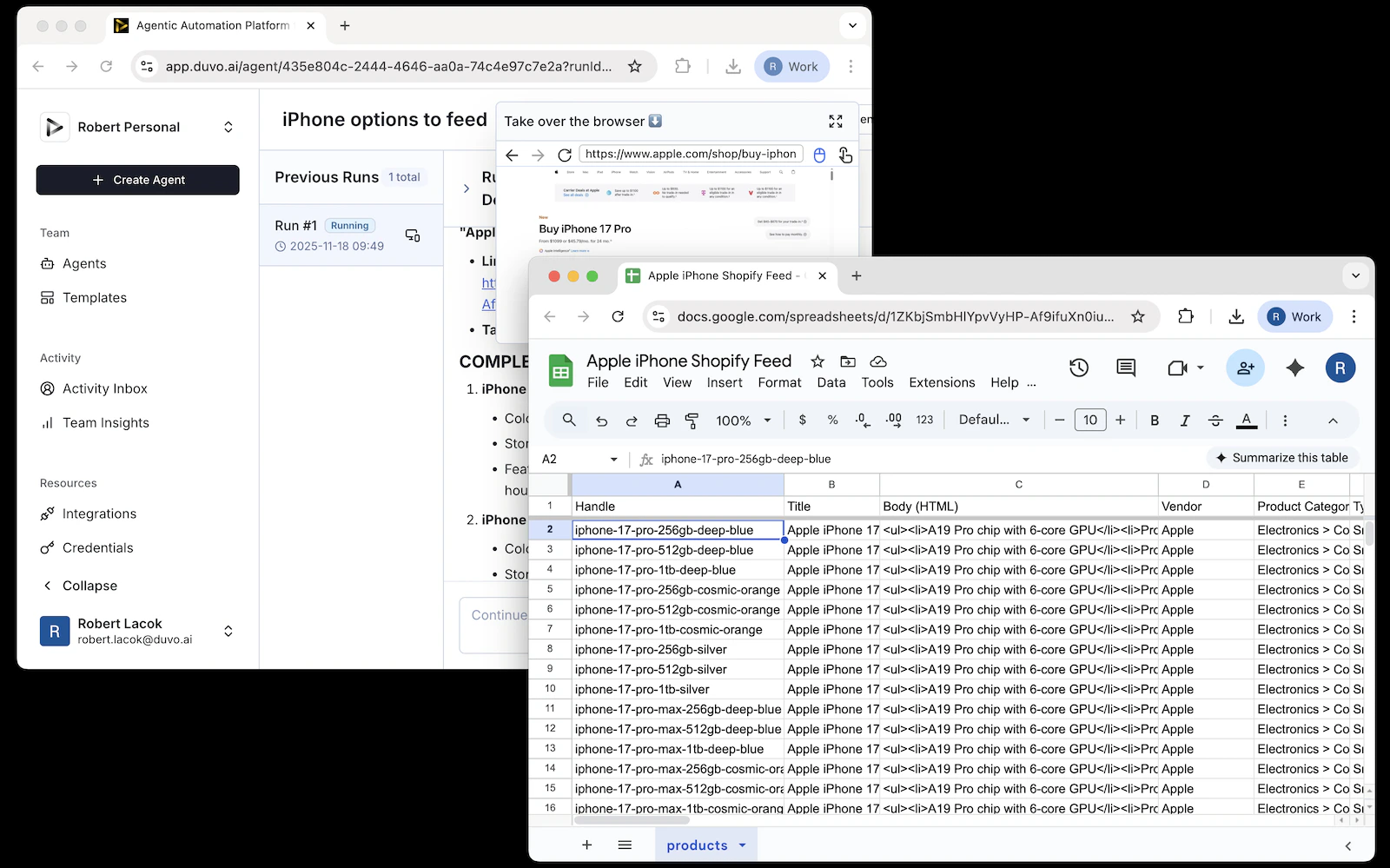Select the paint format roller tool
Screen dimensions: 1390x868
[x=692, y=421]
